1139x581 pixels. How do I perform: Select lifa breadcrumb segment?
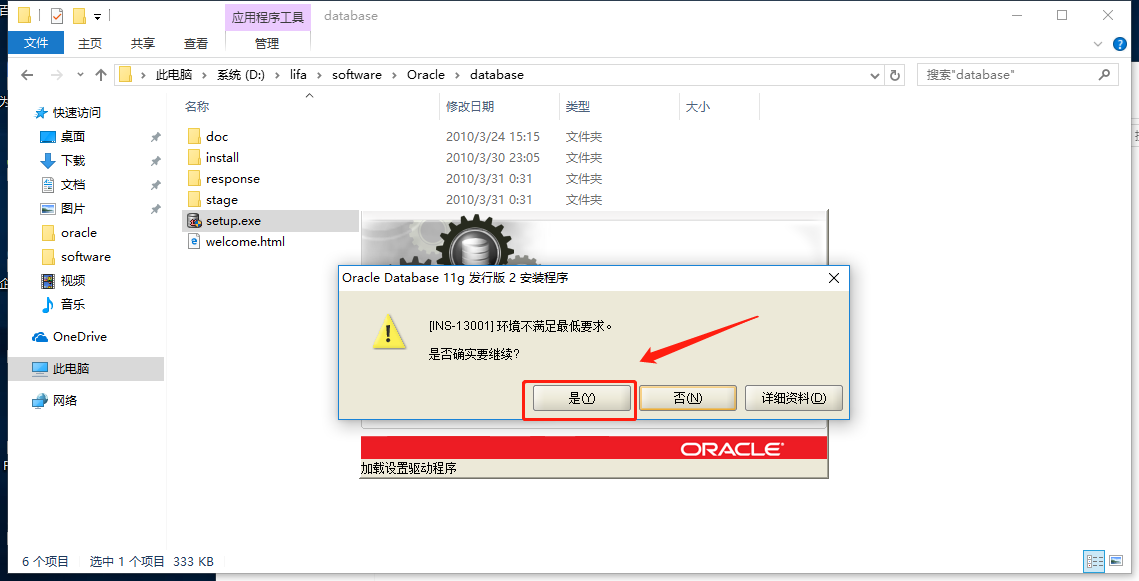[298, 75]
